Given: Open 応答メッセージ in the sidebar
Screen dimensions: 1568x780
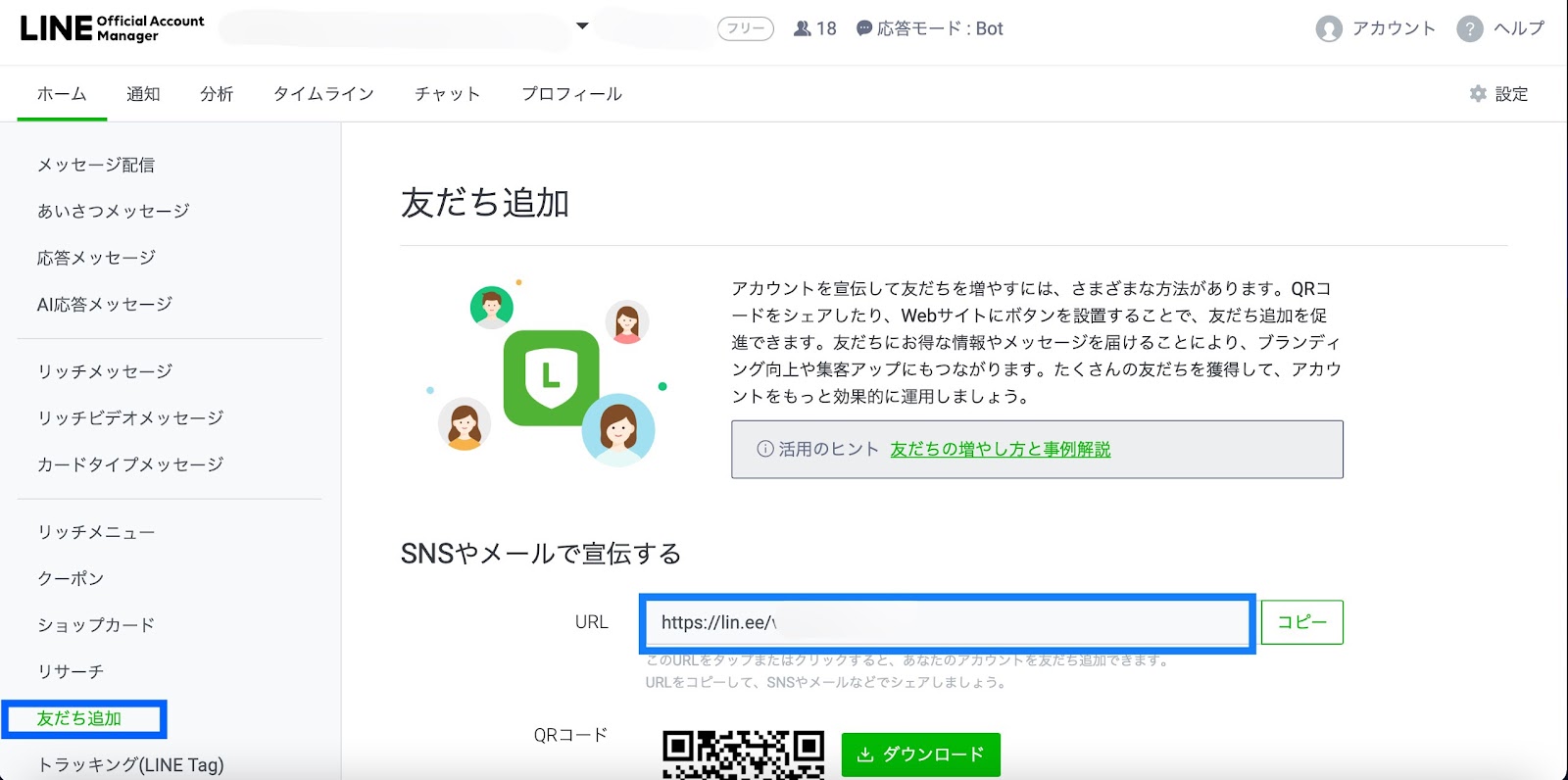Looking at the screenshot, I should click(96, 258).
